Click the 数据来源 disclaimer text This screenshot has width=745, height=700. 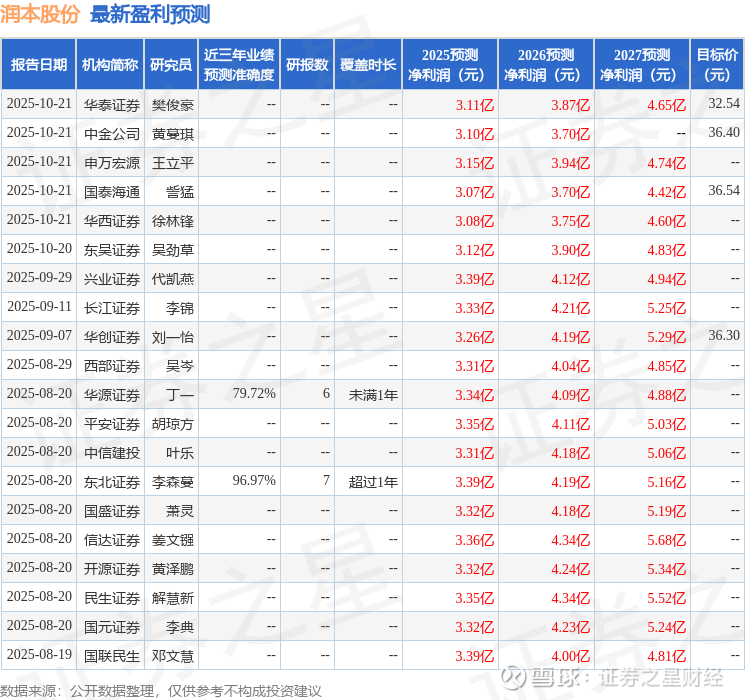161,690
